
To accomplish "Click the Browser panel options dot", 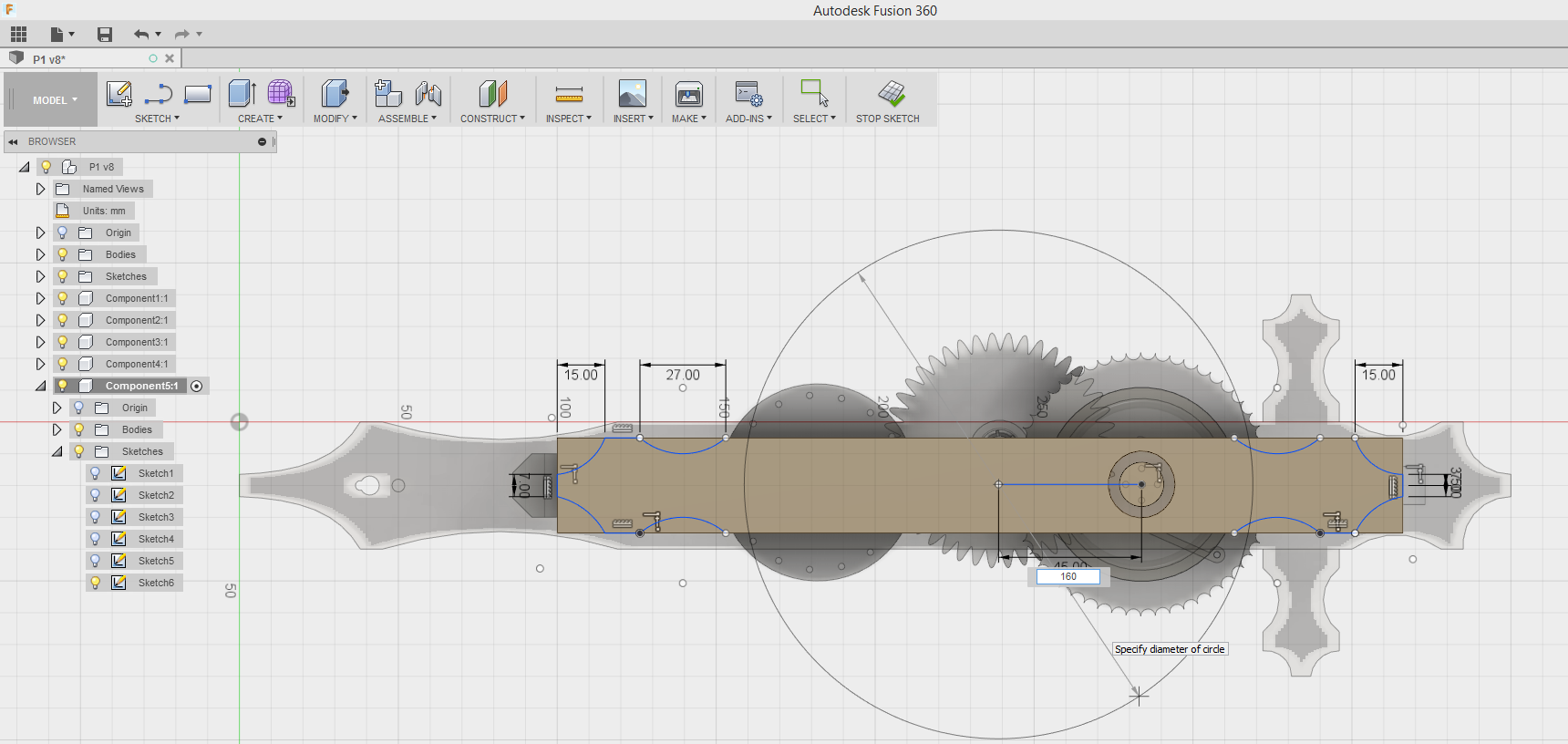I will pyautogui.click(x=262, y=141).
